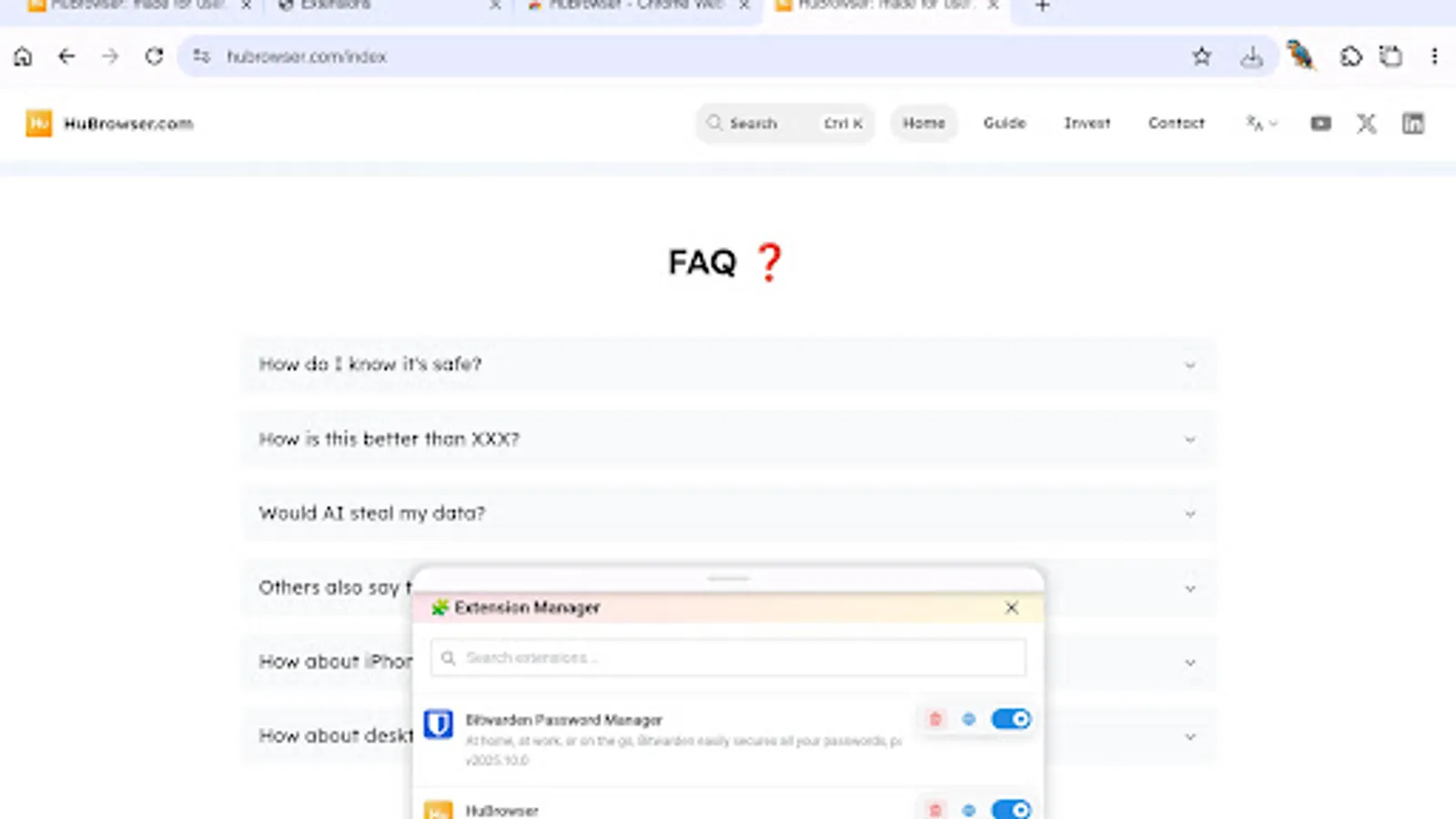The height and width of the screenshot is (819, 1456).
Task: Turn off the HuBrowser extension toggle
Action: [x=1010, y=809]
